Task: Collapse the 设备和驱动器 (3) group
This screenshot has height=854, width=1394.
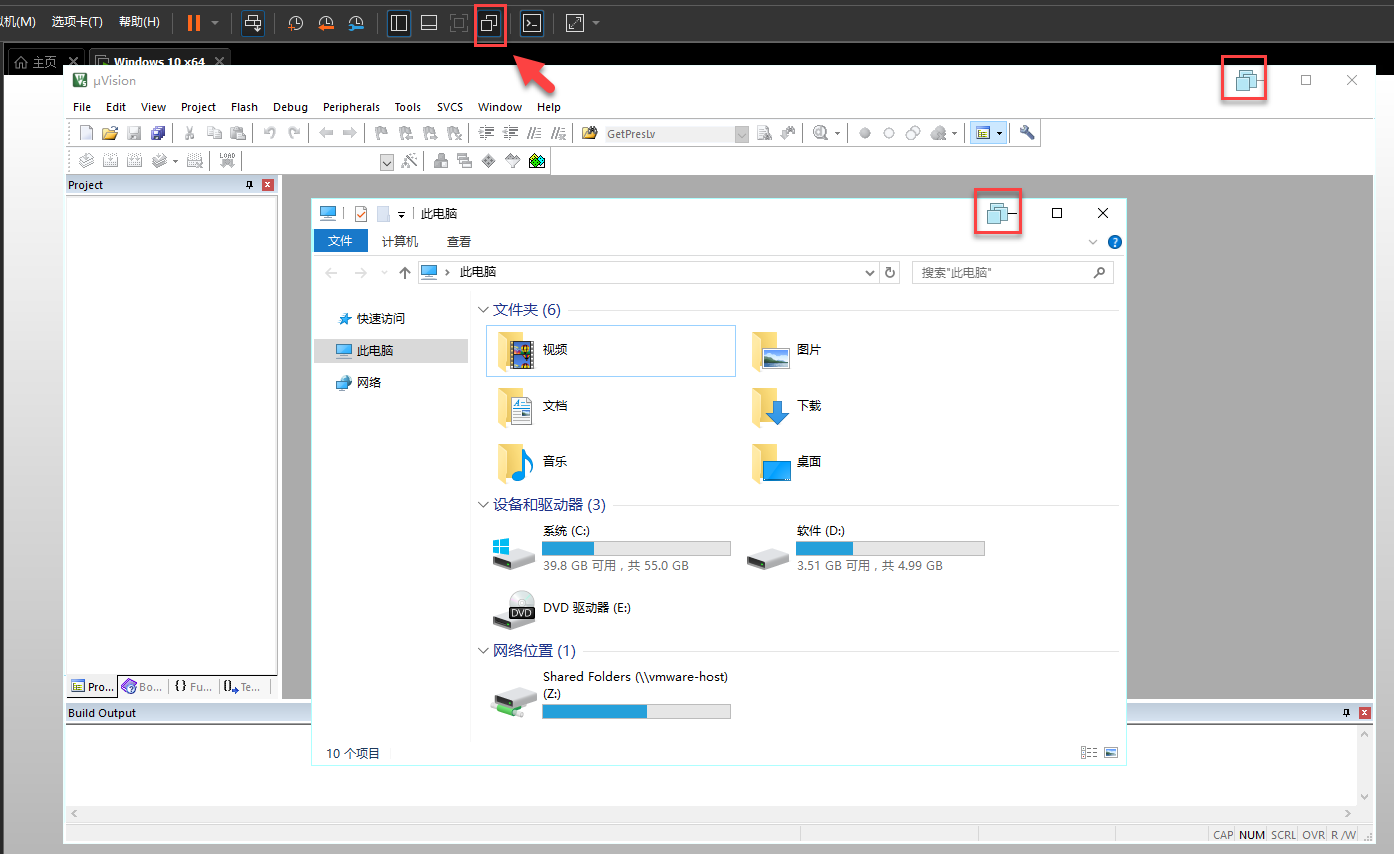Action: (484, 505)
